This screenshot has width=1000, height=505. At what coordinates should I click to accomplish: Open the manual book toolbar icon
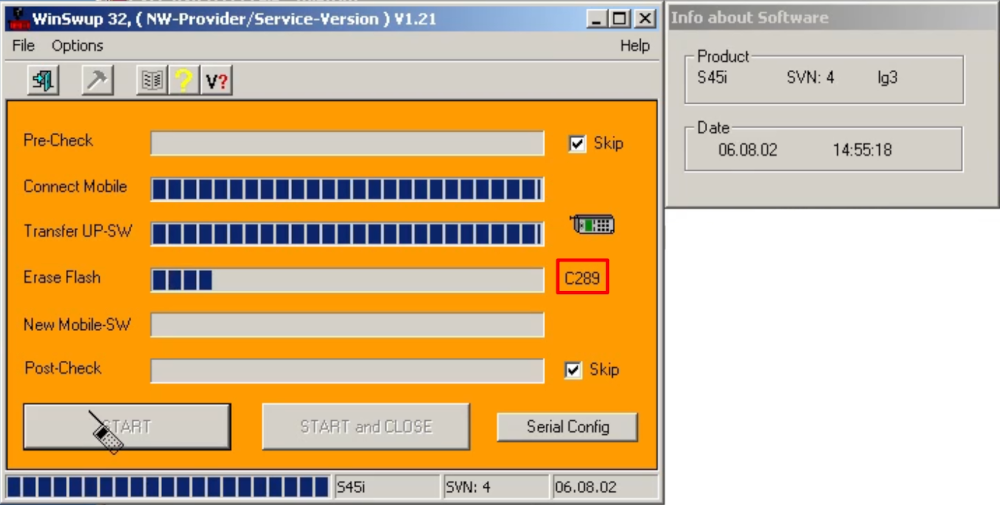point(152,80)
